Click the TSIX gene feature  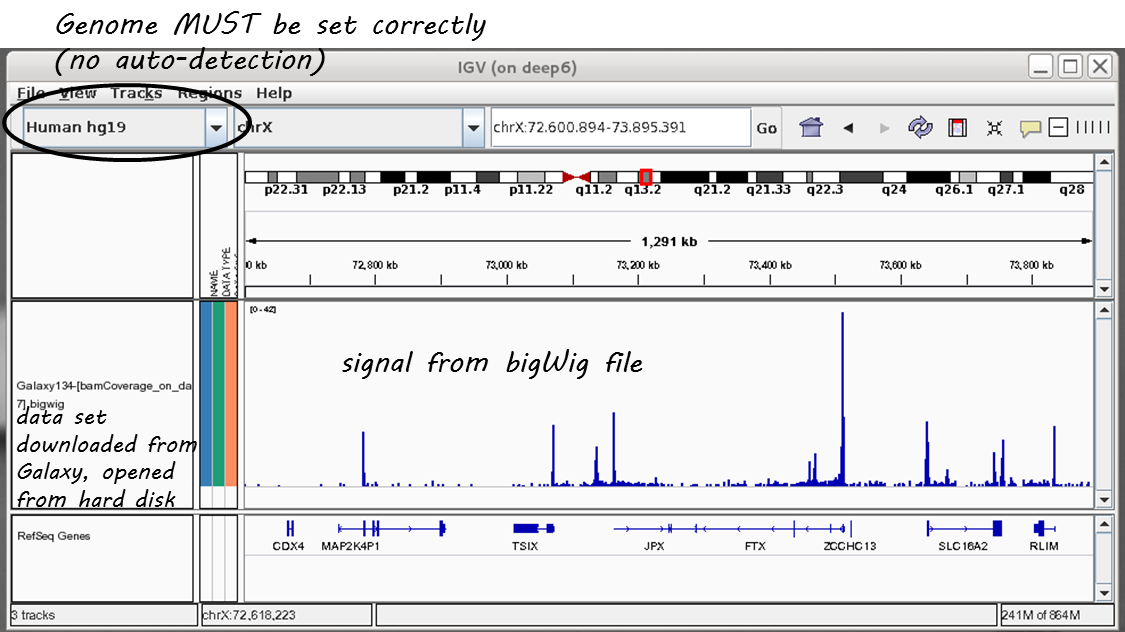point(533,529)
